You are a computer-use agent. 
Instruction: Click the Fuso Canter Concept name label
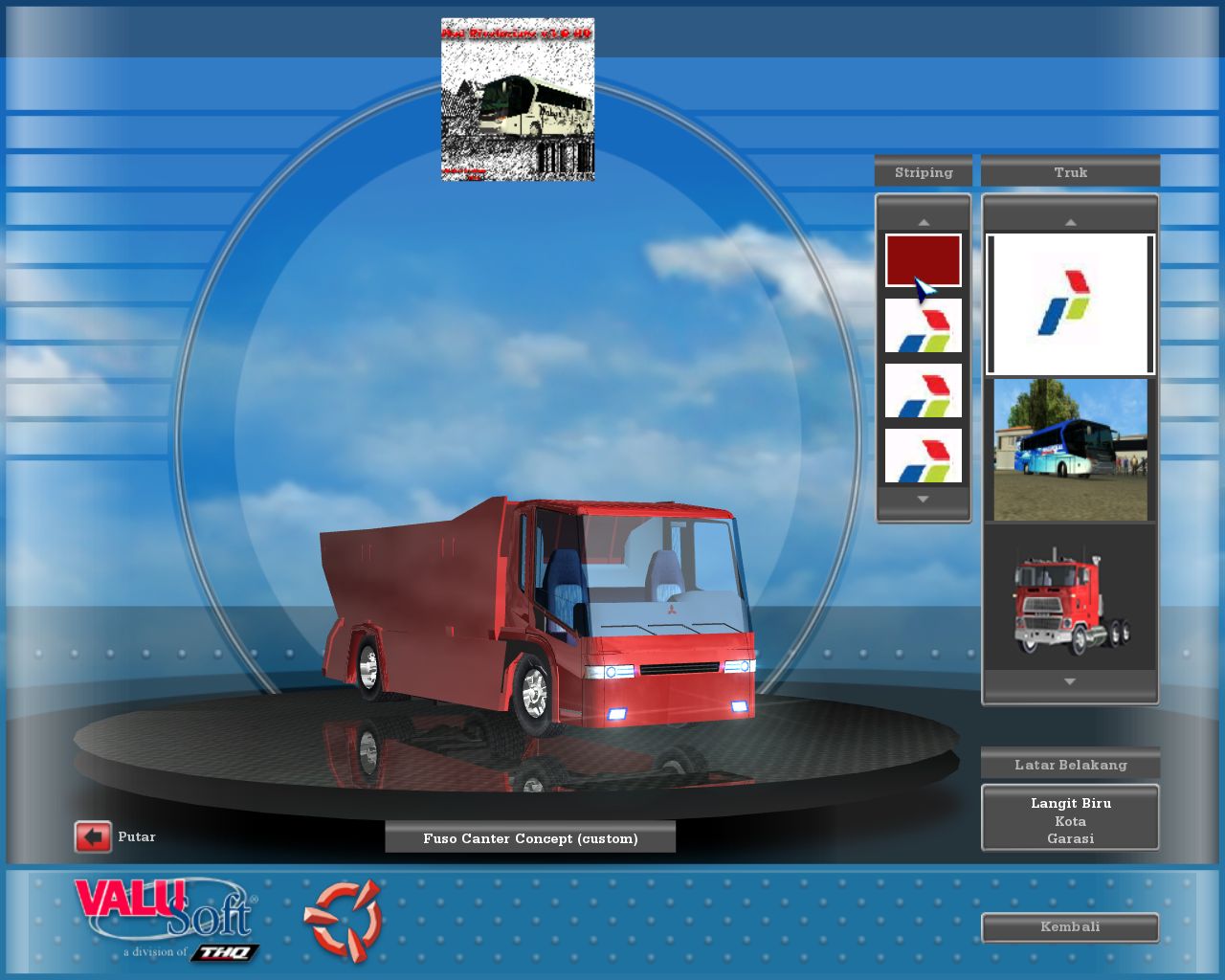point(530,838)
